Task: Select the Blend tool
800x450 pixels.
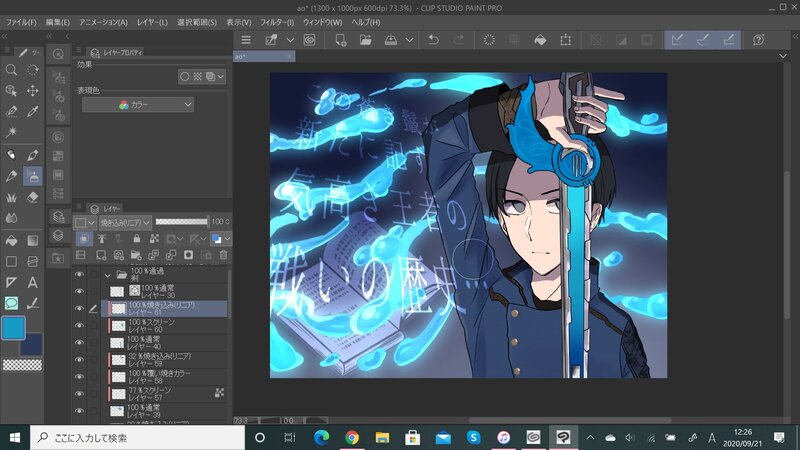Action: coord(11,218)
